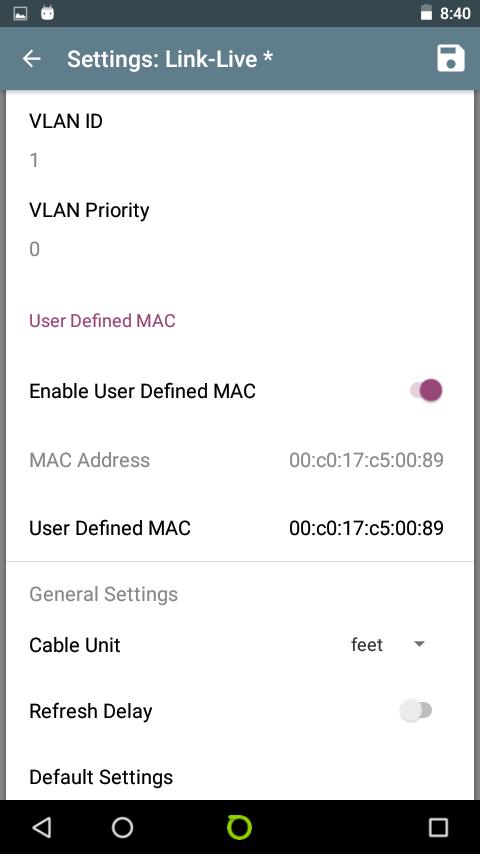Viewport: 480px width, 854px height.
Task: Edit the User Defined MAC value
Action: pos(366,528)
